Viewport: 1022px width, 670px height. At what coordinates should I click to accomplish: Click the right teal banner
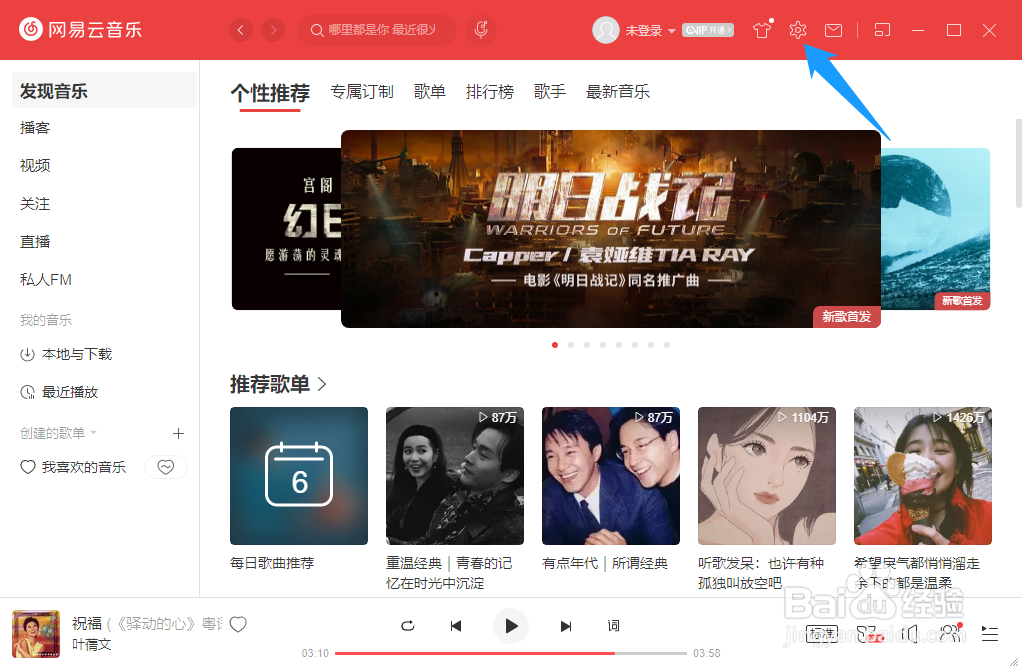tap(935, 229)
